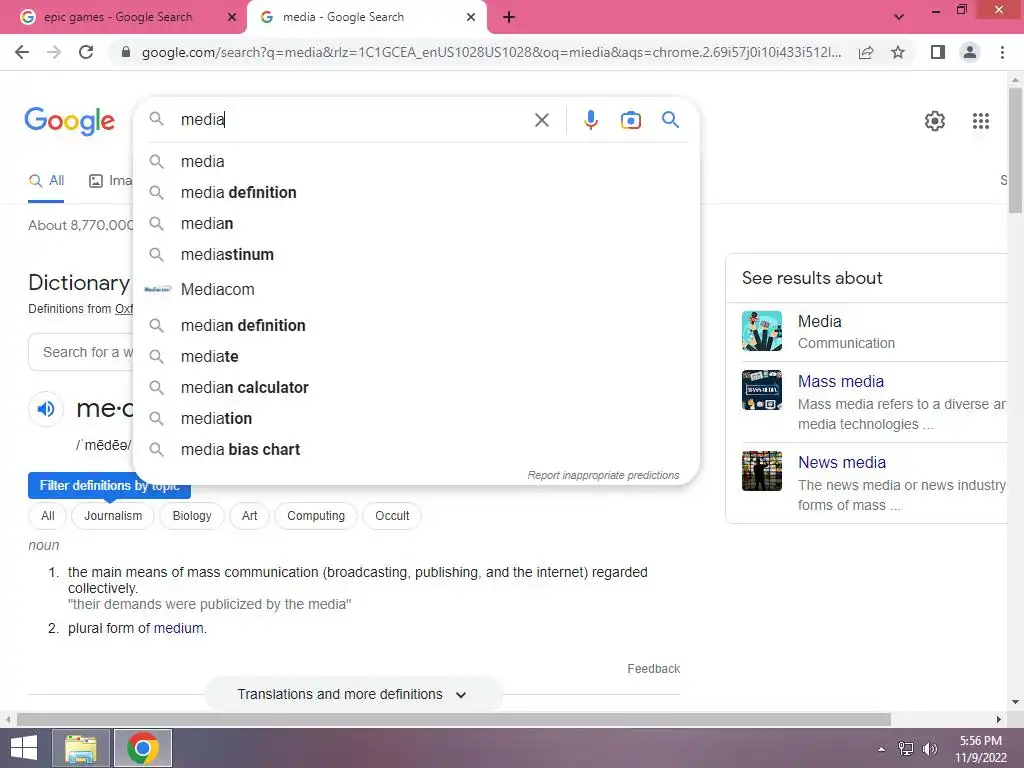Viewport: 1024px width, 768px height.
Task: Click the Chrome taskbar icon
Action: (x=143, y=748)
